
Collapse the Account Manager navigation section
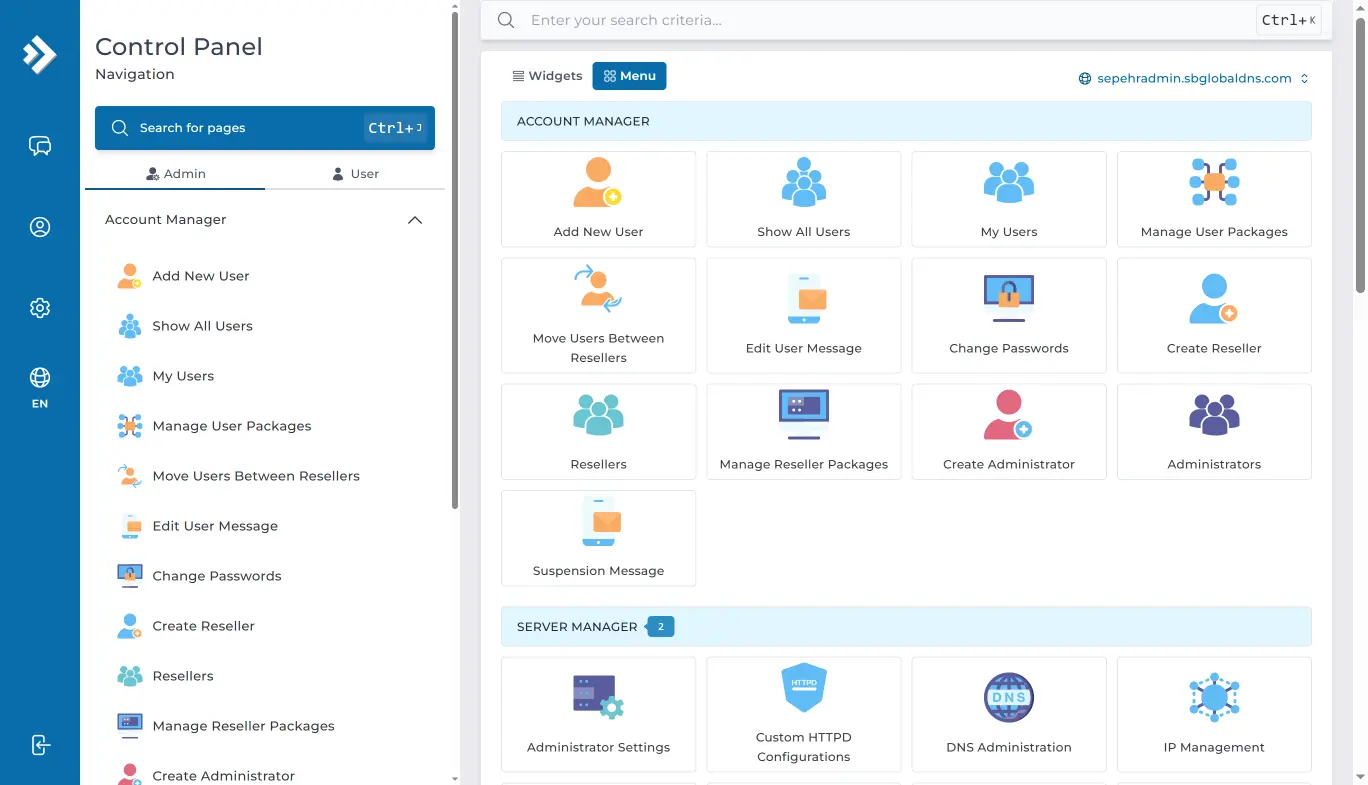[x=415, y=220]
